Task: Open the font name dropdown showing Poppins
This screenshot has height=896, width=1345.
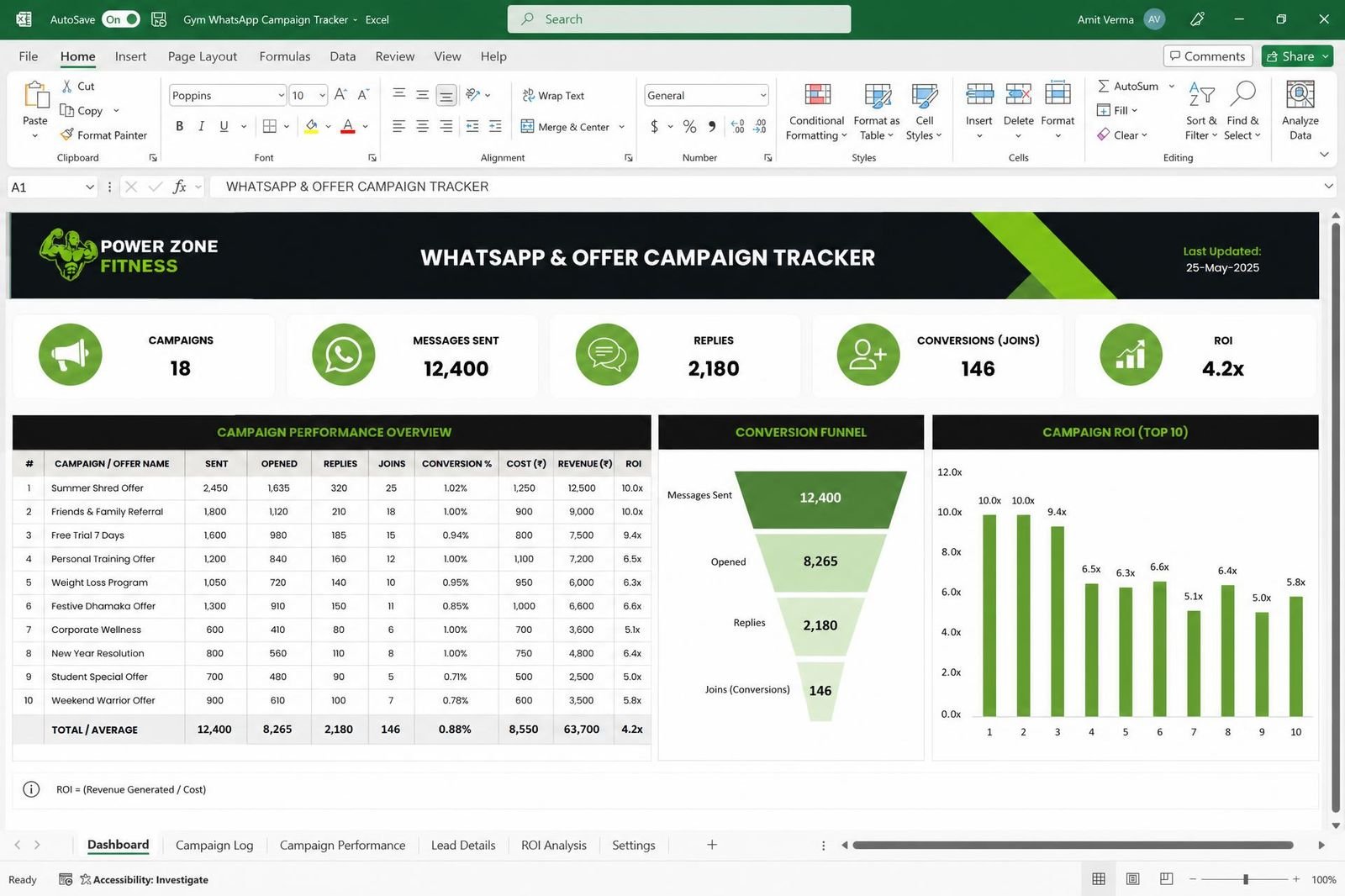Action: coord(281,95)
